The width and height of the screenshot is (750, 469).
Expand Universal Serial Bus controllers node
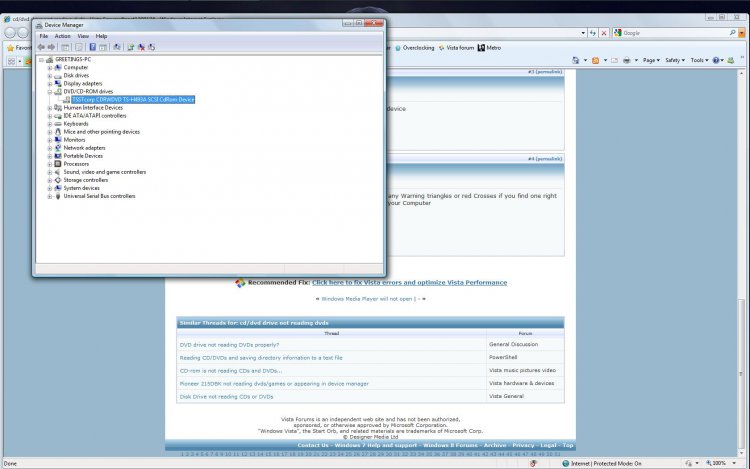(50, 196)
